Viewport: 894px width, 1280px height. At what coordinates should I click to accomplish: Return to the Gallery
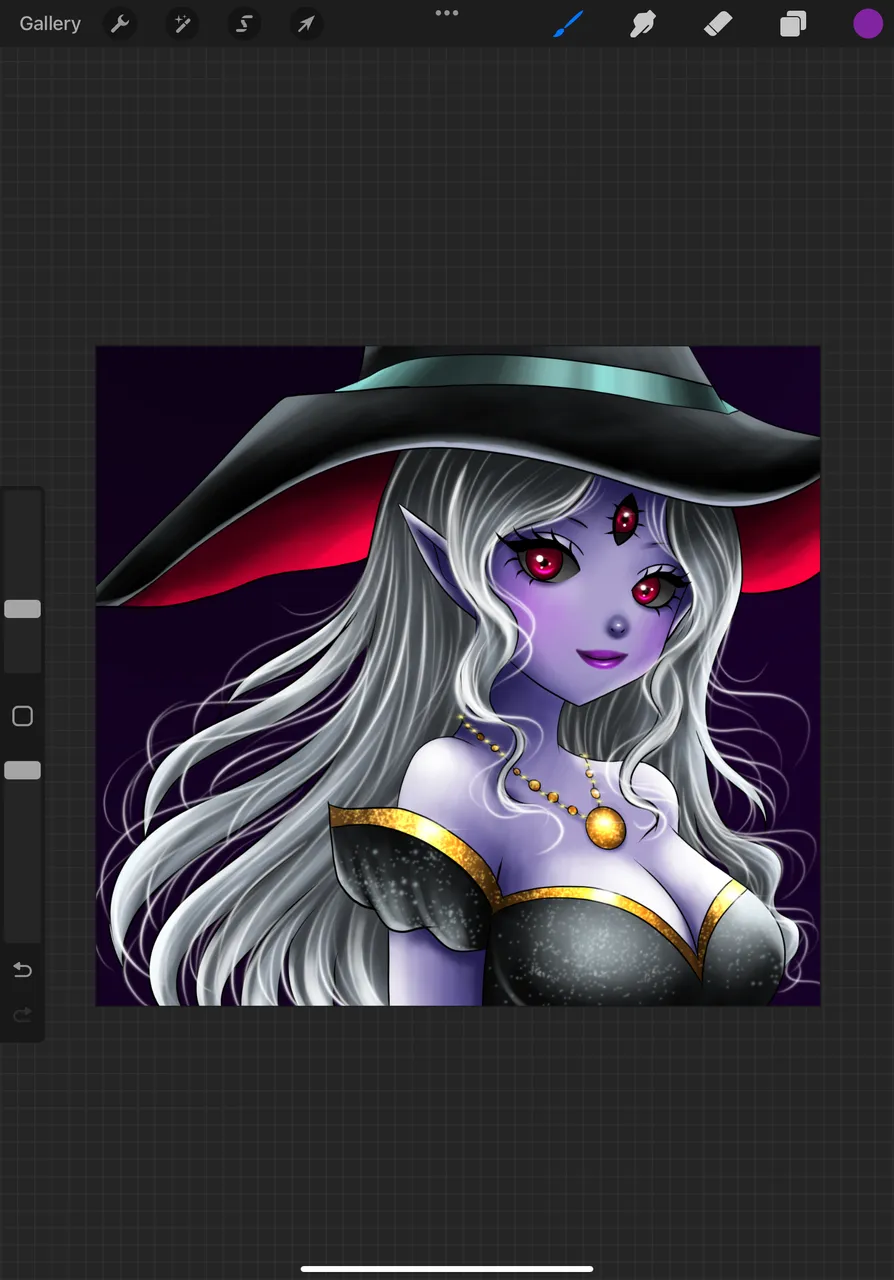click(50, 24)
